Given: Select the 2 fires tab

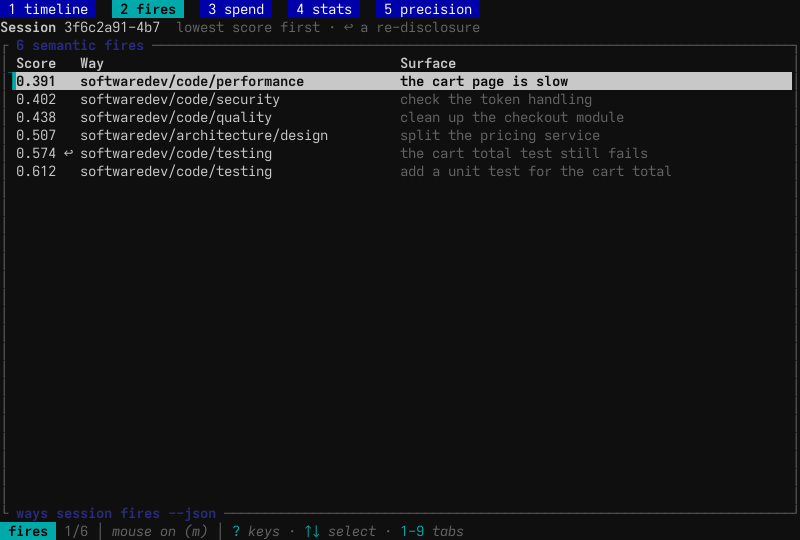Looking at the screenshot, I should click(x=148, y=9).
